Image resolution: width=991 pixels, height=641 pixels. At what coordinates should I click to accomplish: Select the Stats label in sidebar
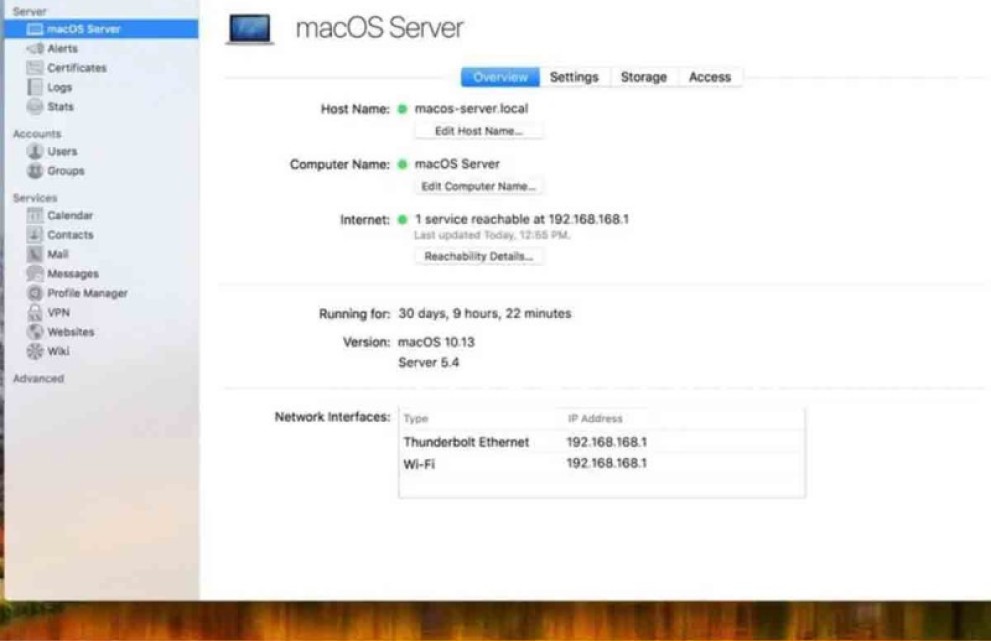coord(60,106)
